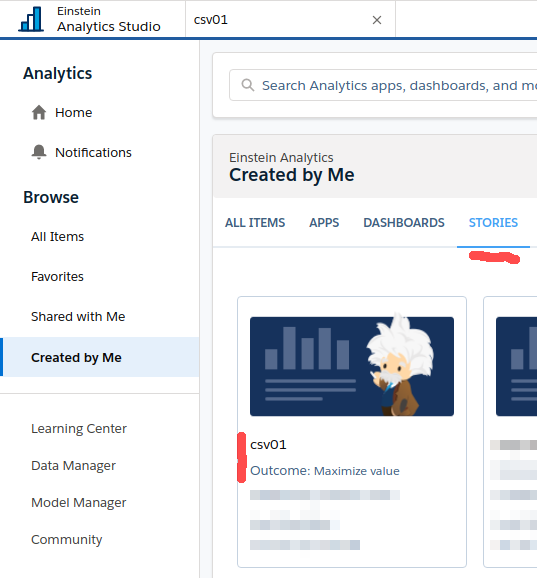Click the Einstein Analytics Studio bar-chart logo
This screenshot has height=578, width=537.
click(x=31, y=19)
